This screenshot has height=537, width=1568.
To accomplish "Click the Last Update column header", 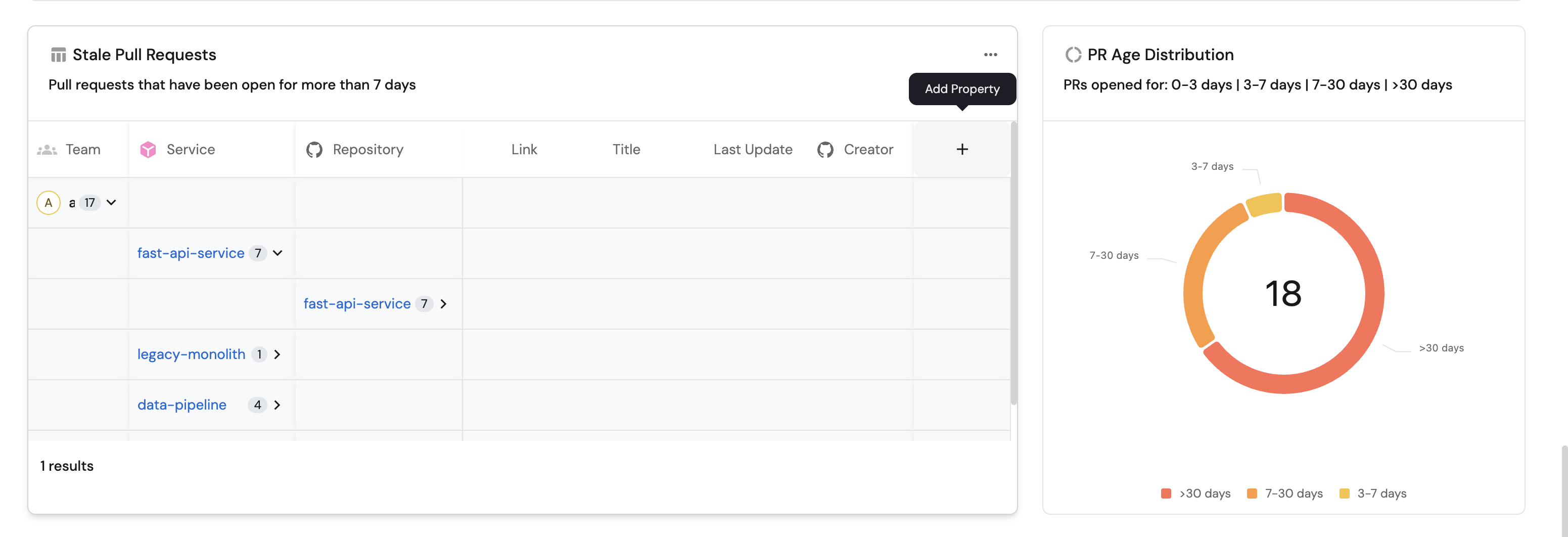I will click(x=752, y=149).
